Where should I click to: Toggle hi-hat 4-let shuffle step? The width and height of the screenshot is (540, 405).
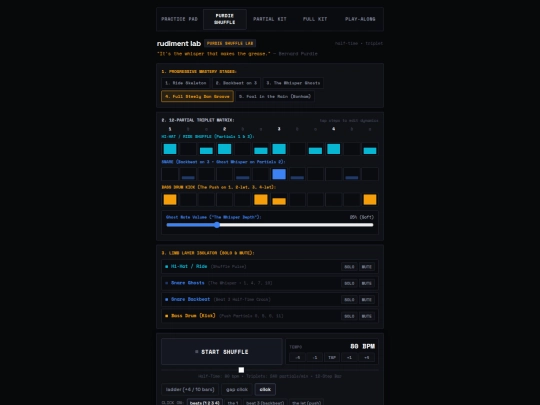click(x=370, y=149)
